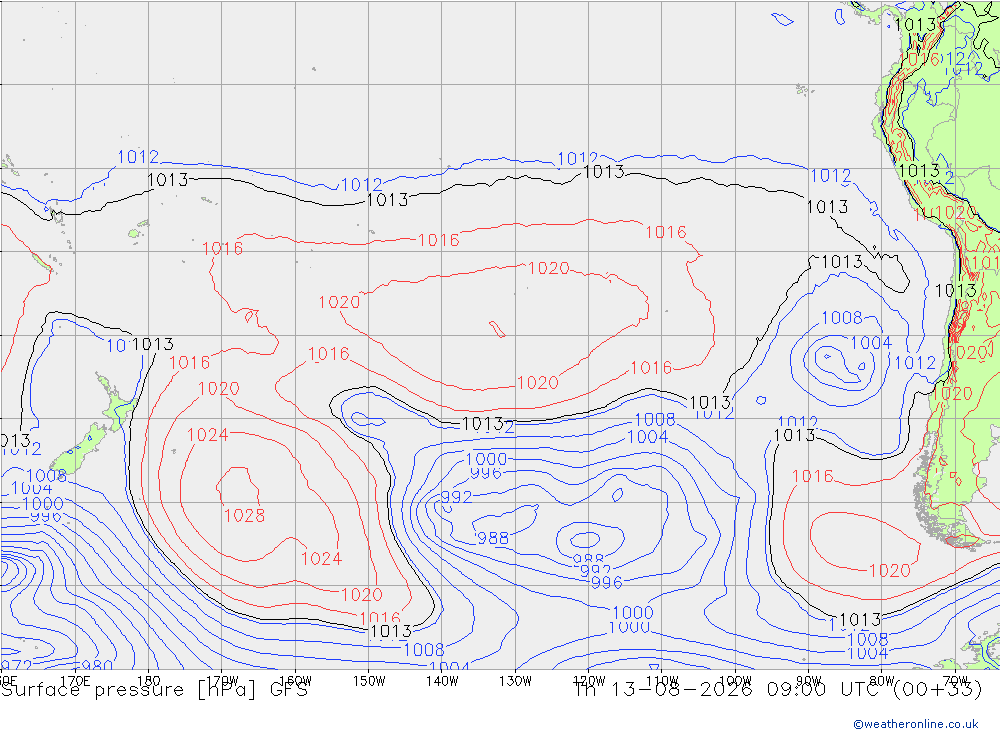1000x733 pixels.
Task: Open the weatheronline.co.uk copyright link
Action: tap(916, 724)
